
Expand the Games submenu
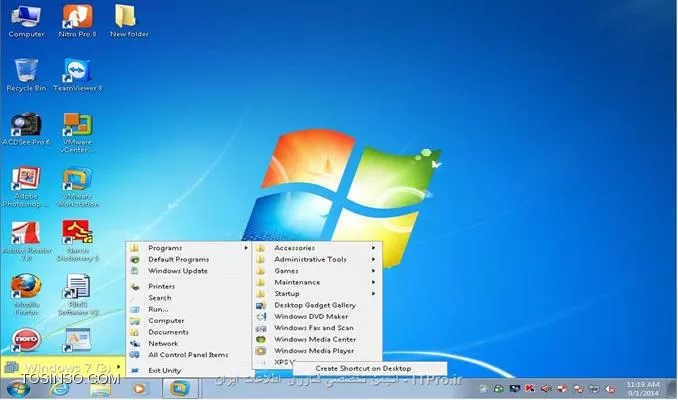(316, 271)
